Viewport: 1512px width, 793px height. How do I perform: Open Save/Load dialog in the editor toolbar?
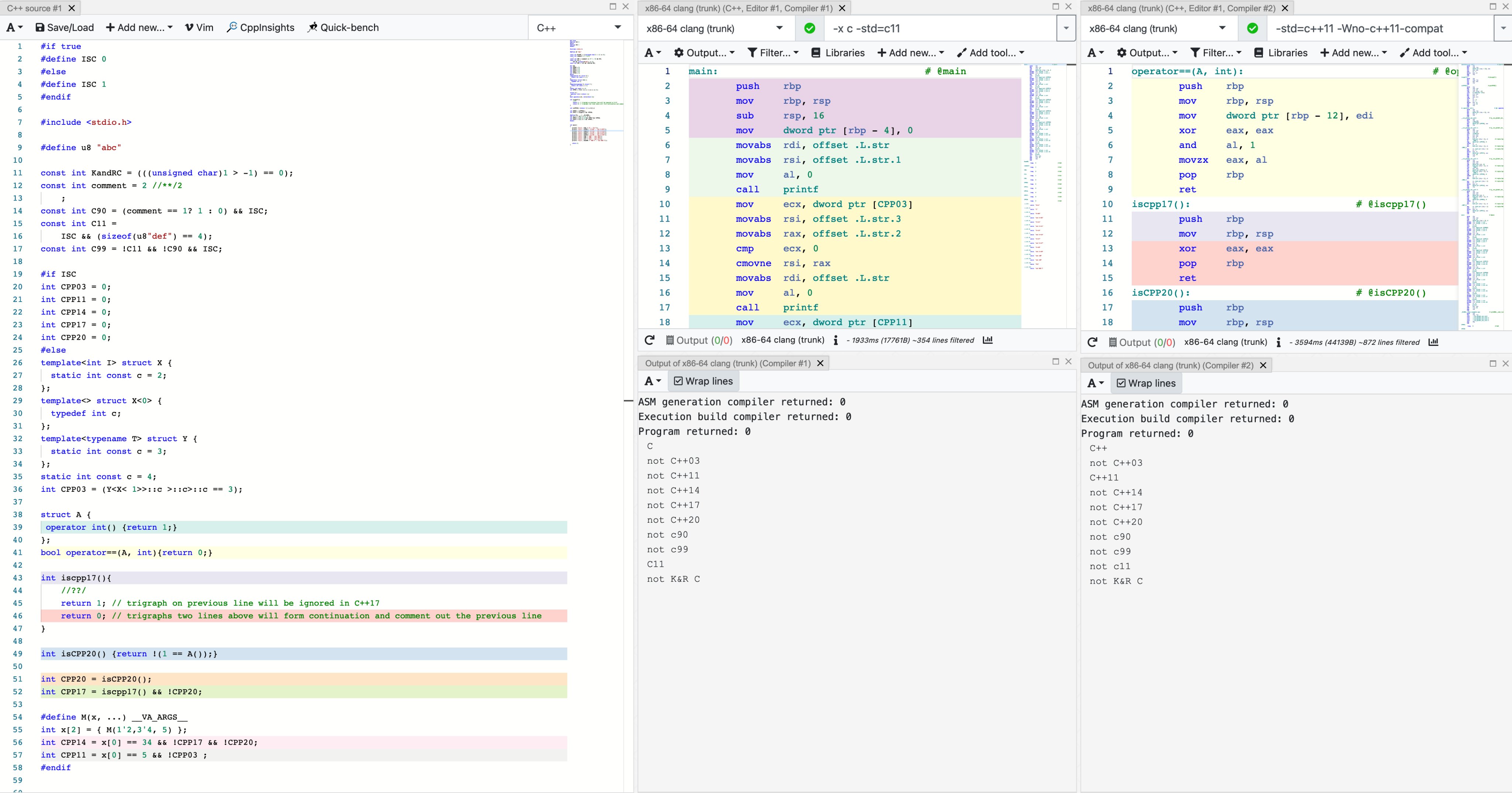click(65, 28)
